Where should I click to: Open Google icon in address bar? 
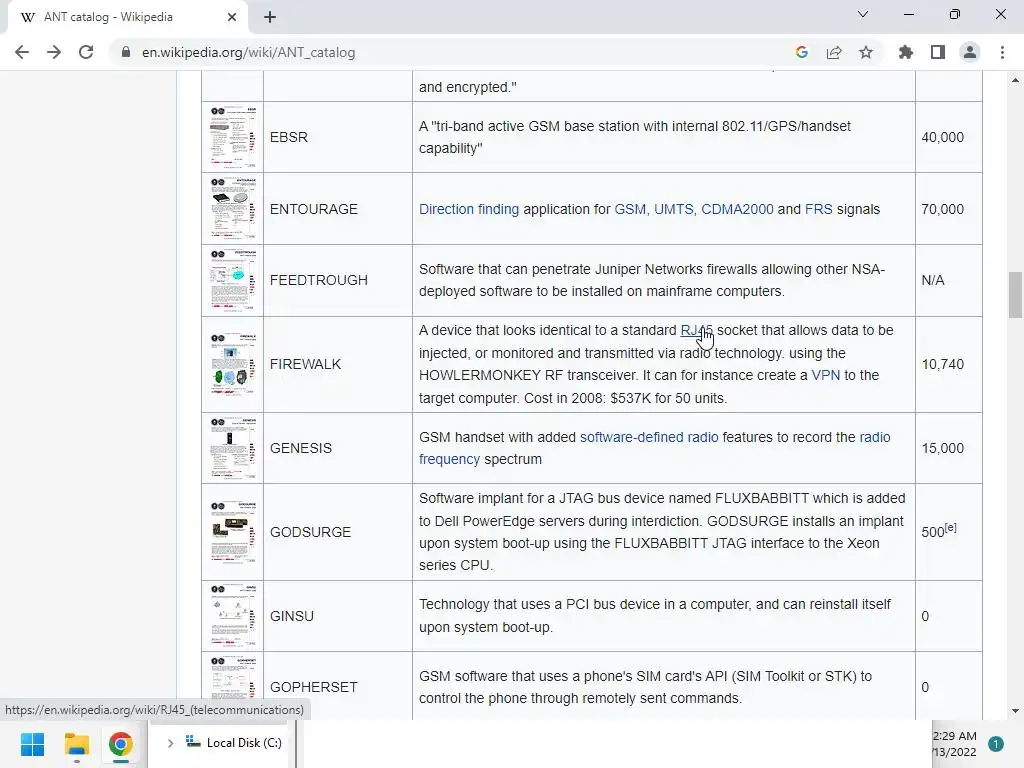802,52
